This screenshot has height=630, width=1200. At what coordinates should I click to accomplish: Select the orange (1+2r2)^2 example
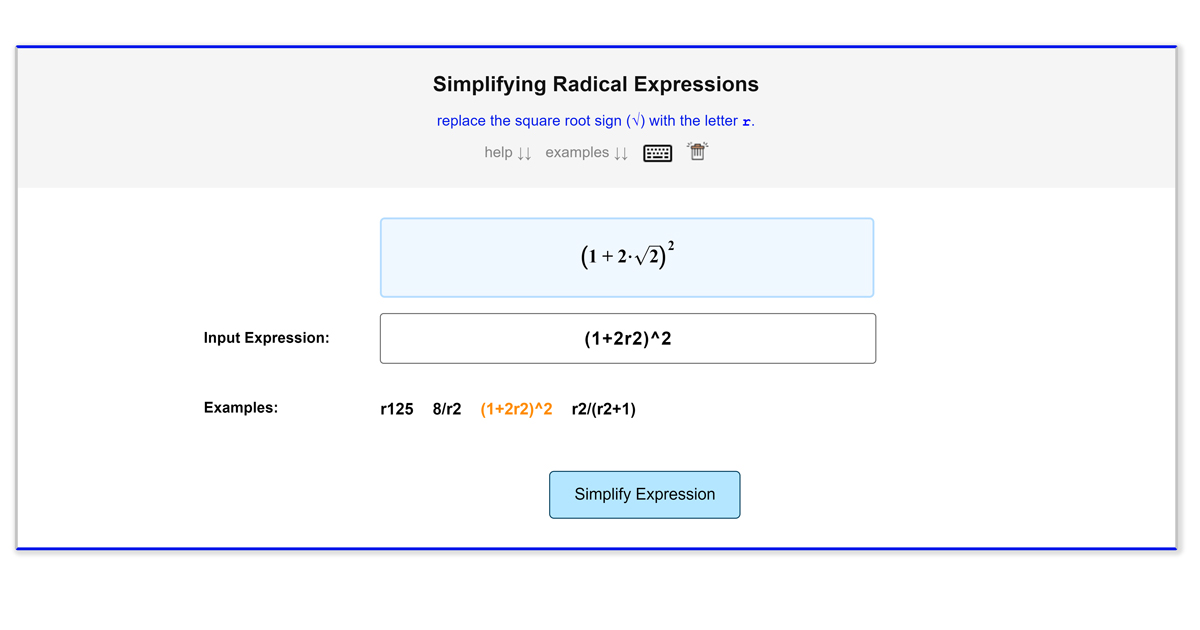point(516,409)
